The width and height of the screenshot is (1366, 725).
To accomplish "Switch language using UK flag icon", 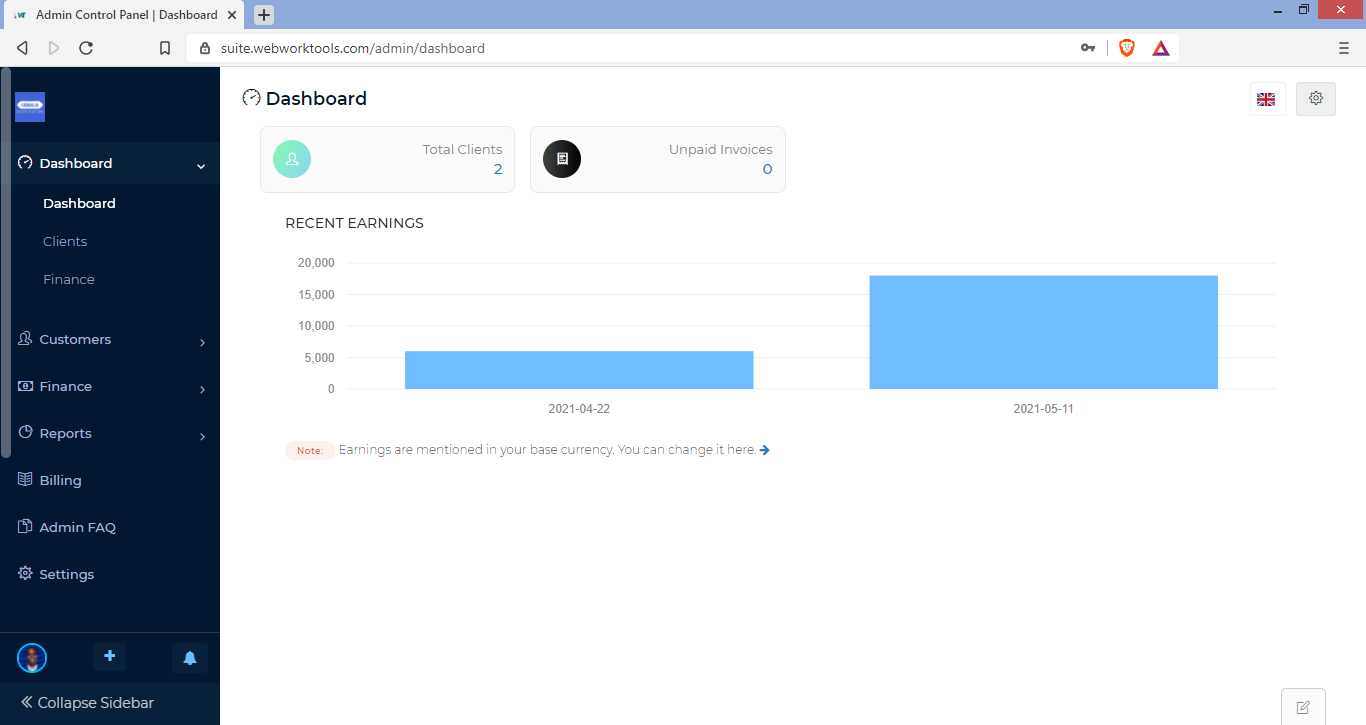I will pos(1267,99).
